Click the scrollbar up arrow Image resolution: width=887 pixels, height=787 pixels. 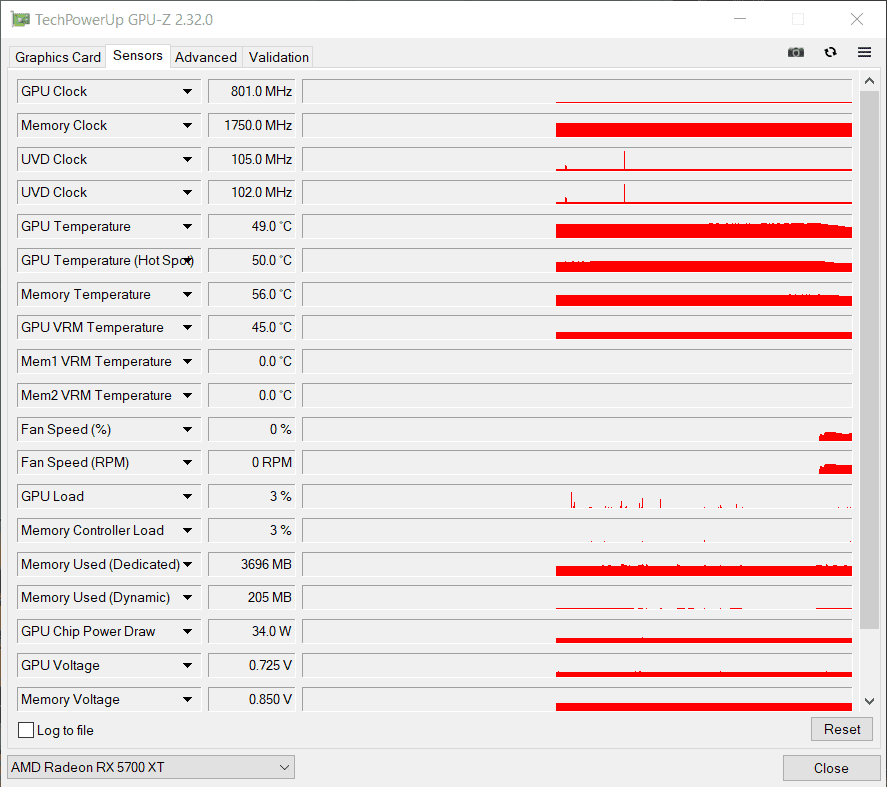[869, 81]
